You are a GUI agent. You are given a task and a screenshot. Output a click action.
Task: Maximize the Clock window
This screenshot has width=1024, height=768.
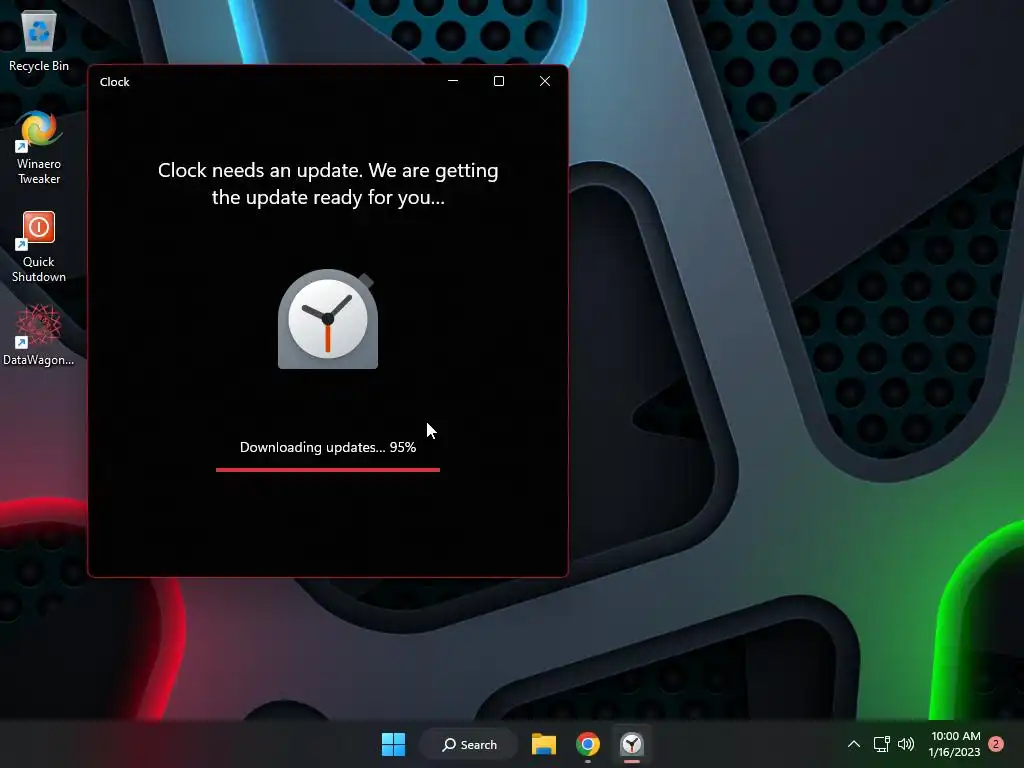pos(499,81)
